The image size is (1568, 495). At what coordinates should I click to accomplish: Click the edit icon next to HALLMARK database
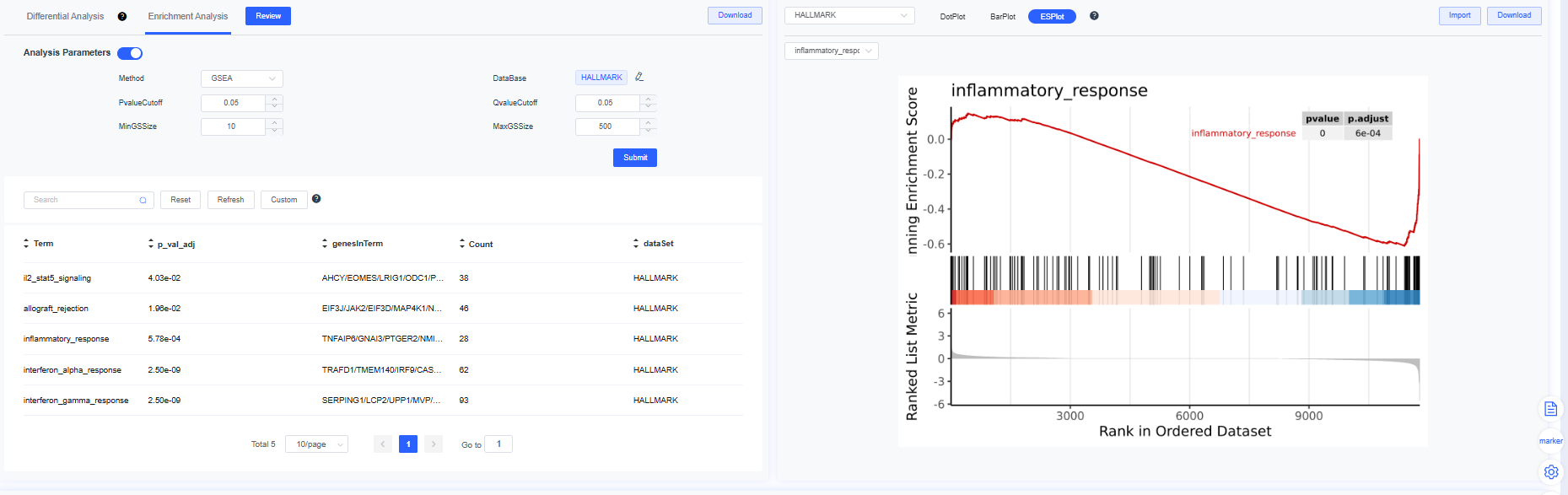click(639, 77)
